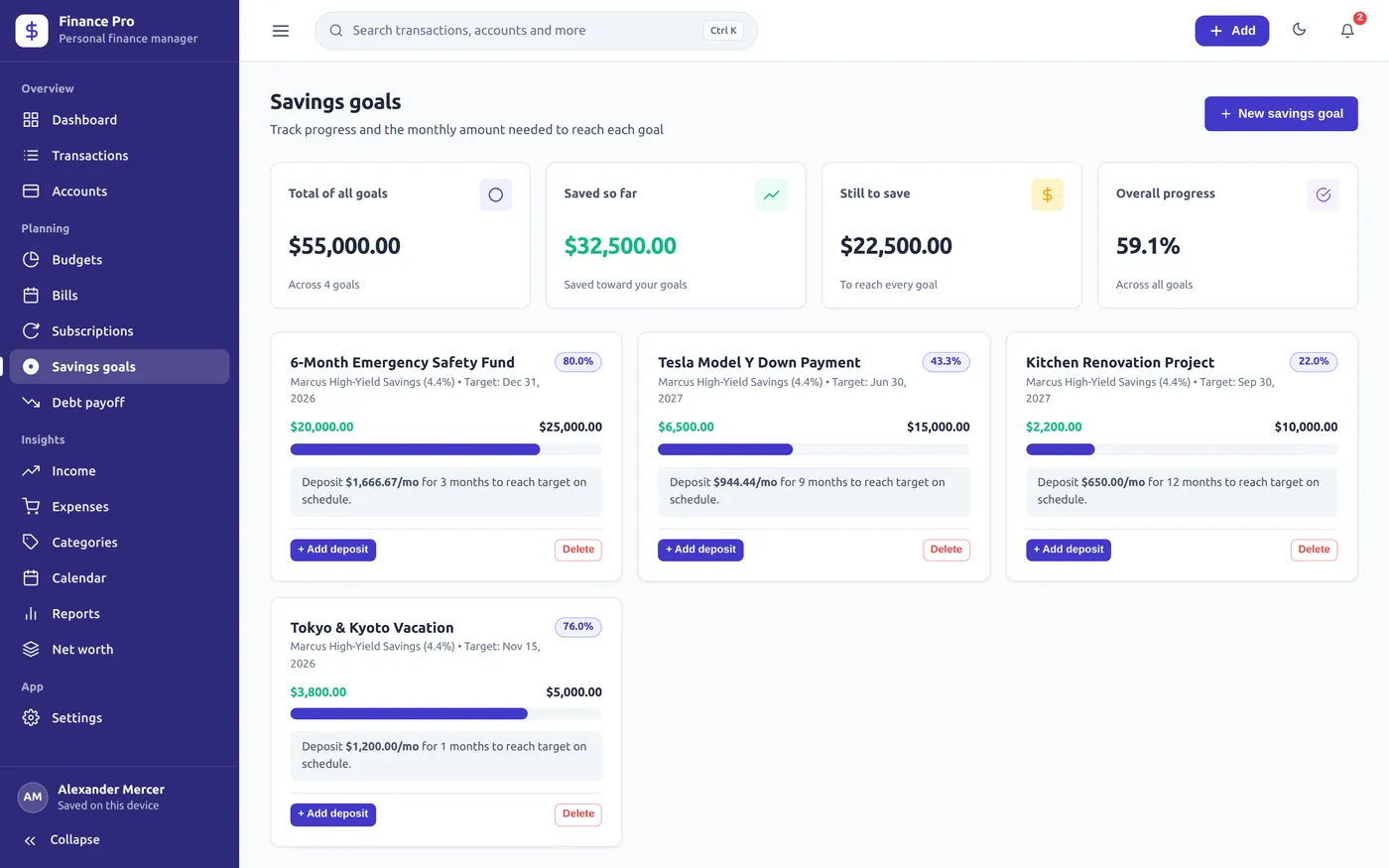Click the Bills calendar icon in sidebar

point(31,296)
